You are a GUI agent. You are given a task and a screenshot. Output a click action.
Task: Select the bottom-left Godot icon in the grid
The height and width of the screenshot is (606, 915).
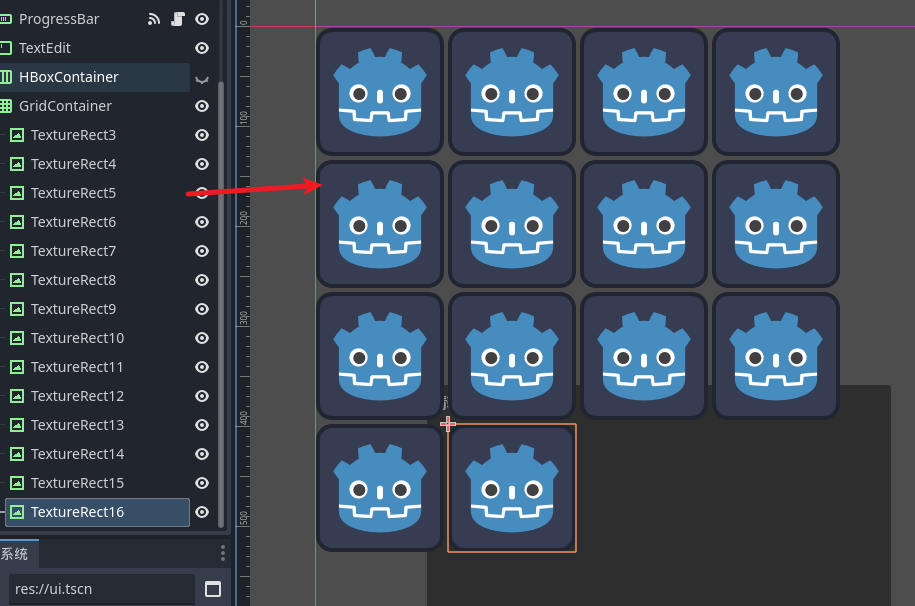pyautogui.click(x=380, y=488)
